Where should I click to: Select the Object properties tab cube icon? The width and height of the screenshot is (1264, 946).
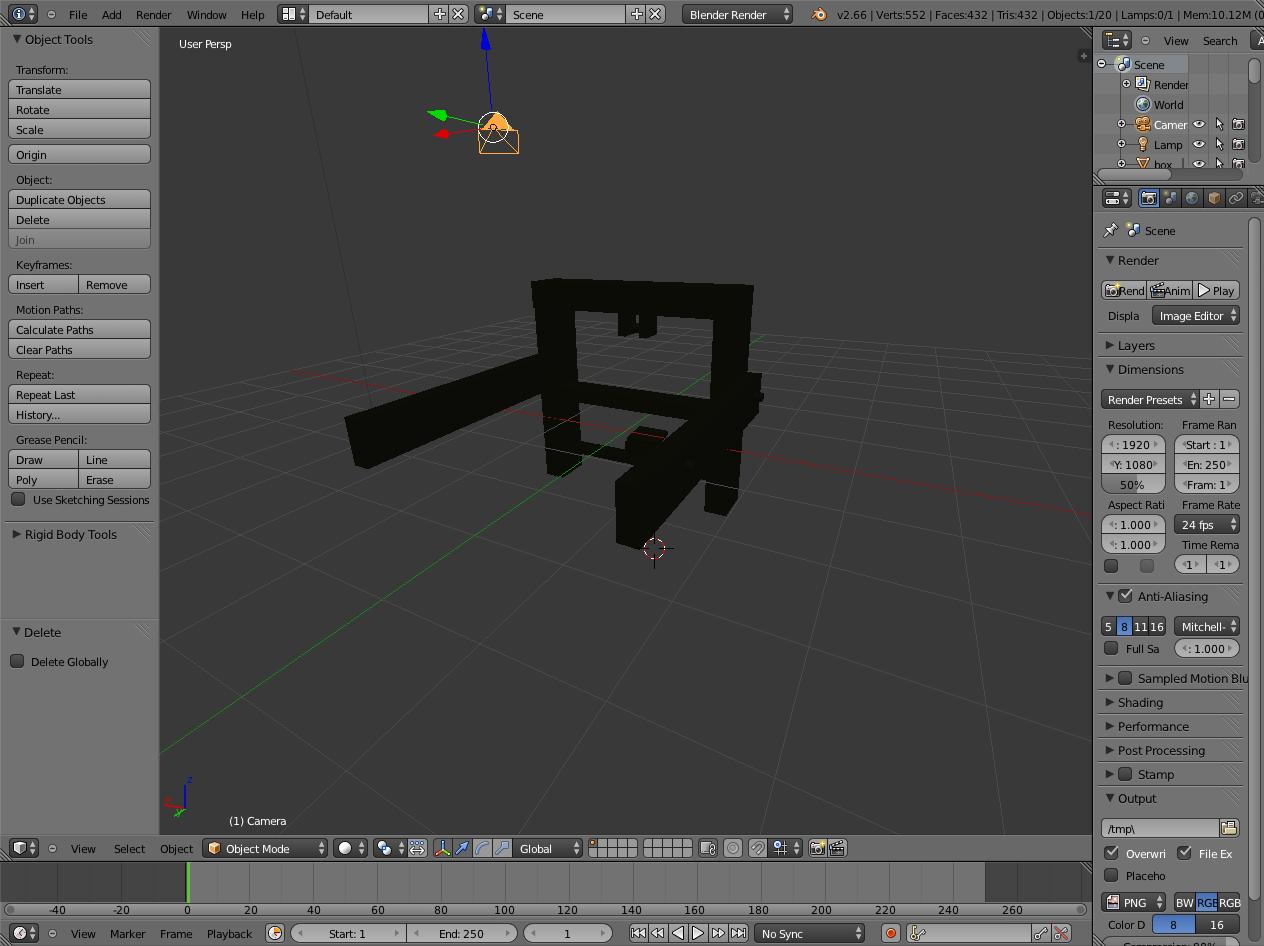click(1214, 198)
